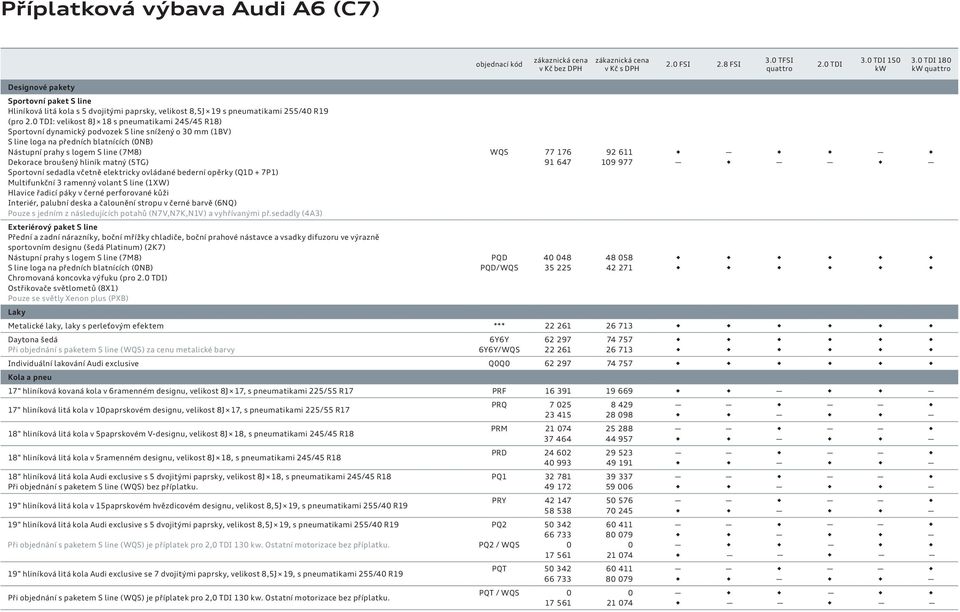Click the price '28 098'
The height and width of the screenshot is (612, 960).
[x=619, y=415]
